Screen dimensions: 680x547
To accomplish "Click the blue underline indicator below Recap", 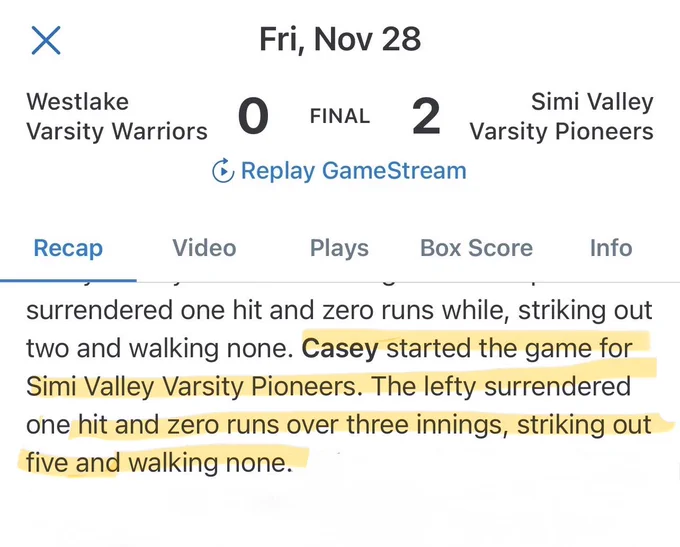I will [x=68, y=281].
